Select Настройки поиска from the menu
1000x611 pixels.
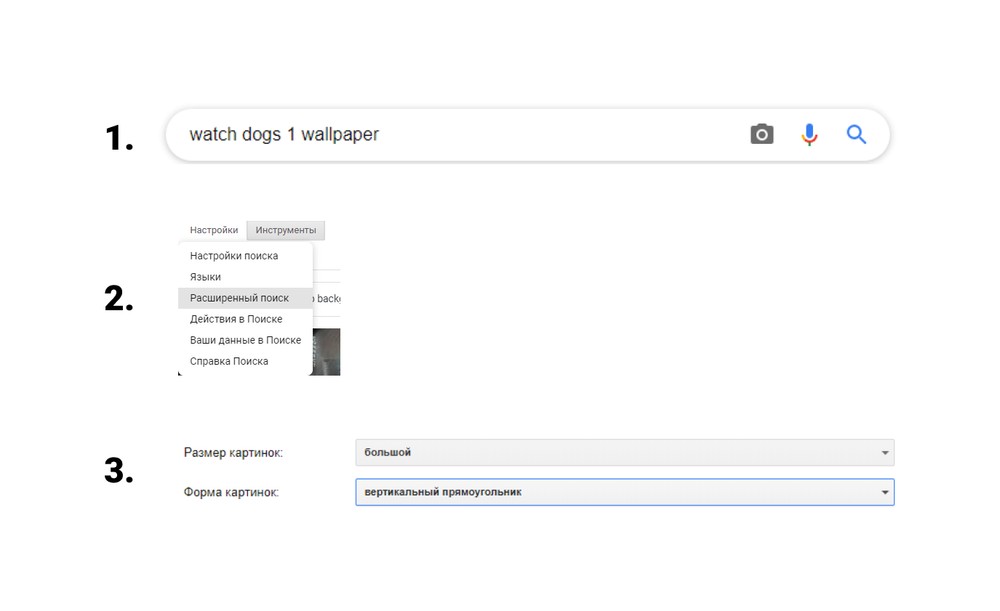[234, 256]
